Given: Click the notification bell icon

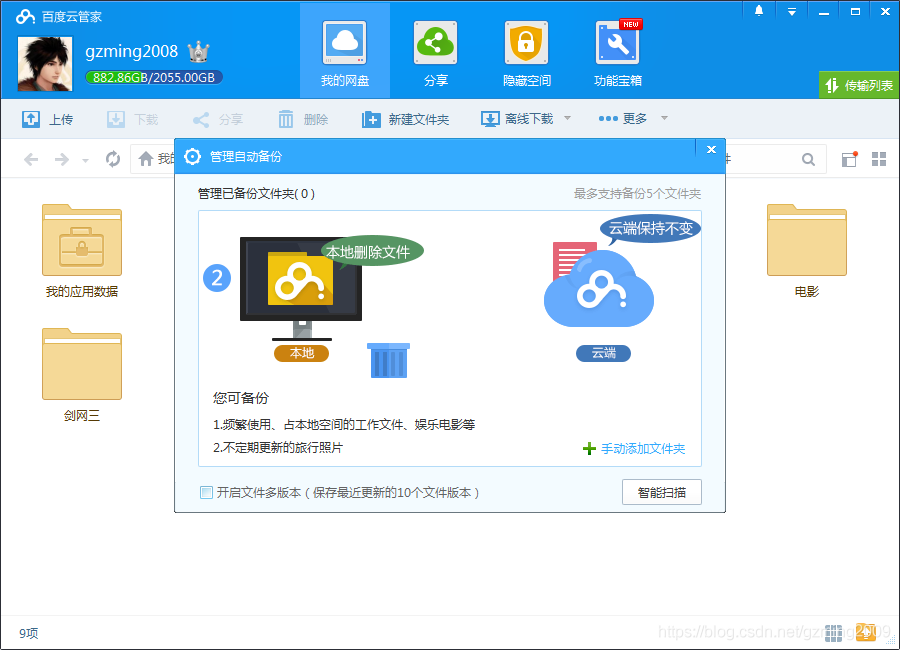Looking at the screenshot, I should (x=759, y=10).
